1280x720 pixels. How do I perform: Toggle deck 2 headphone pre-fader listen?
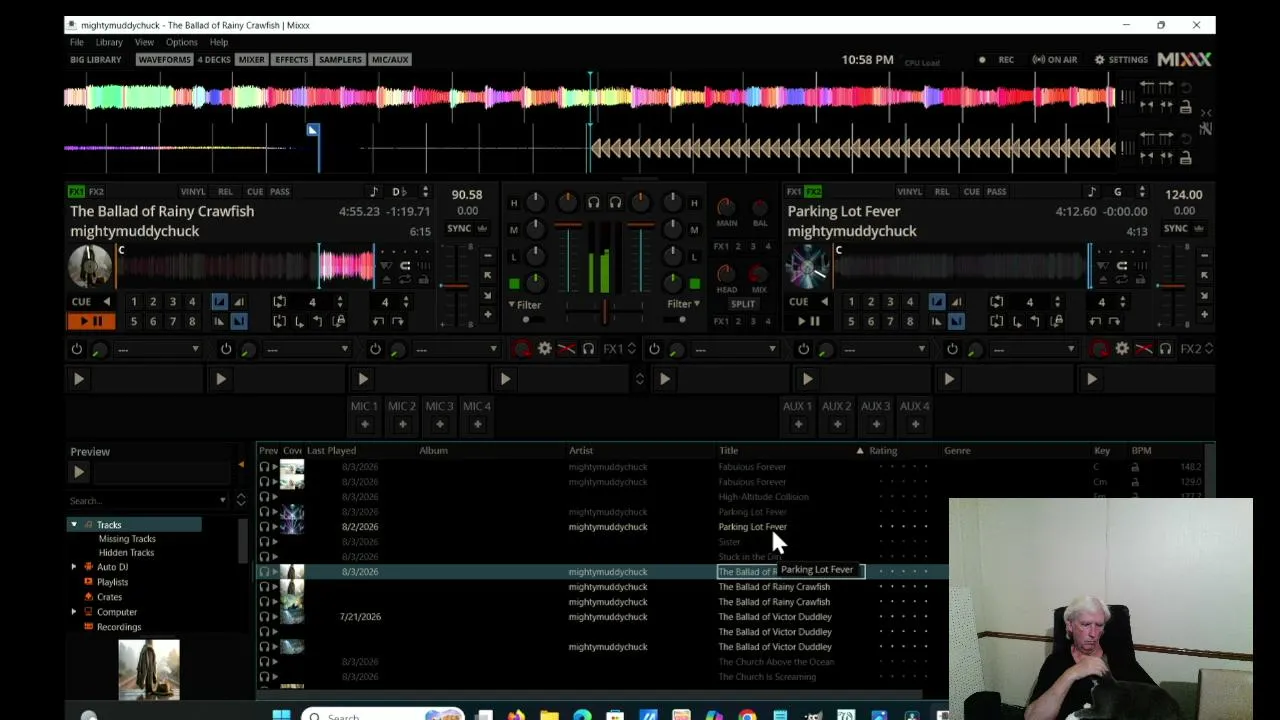(x=615, y=203)
